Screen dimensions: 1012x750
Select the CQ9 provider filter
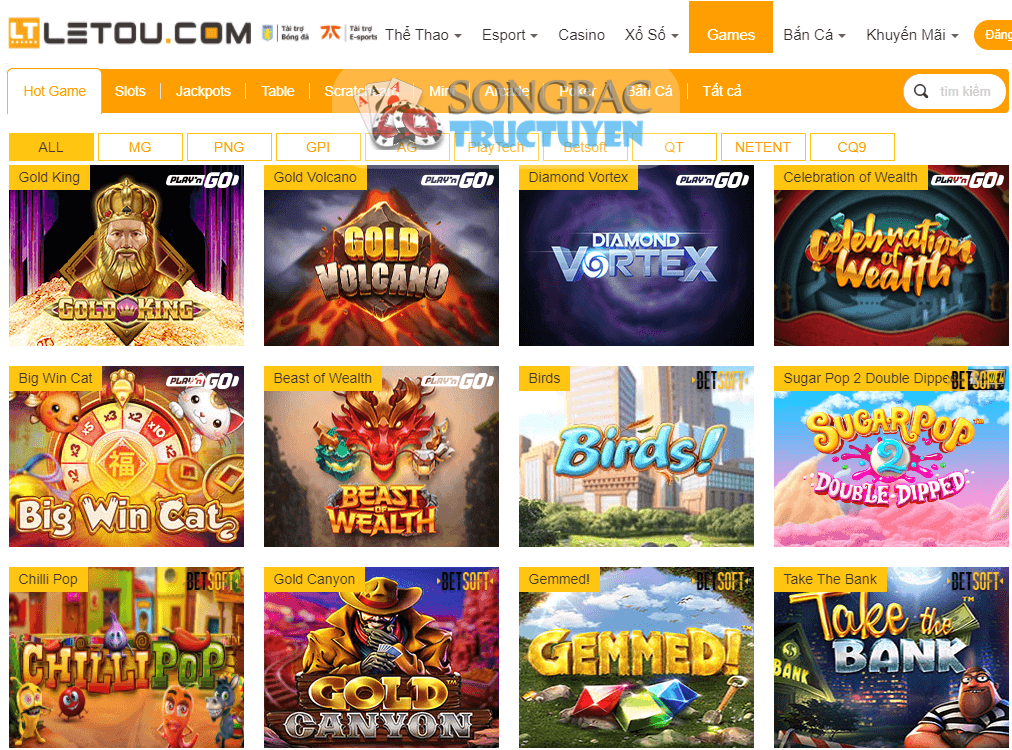[852, 147]
